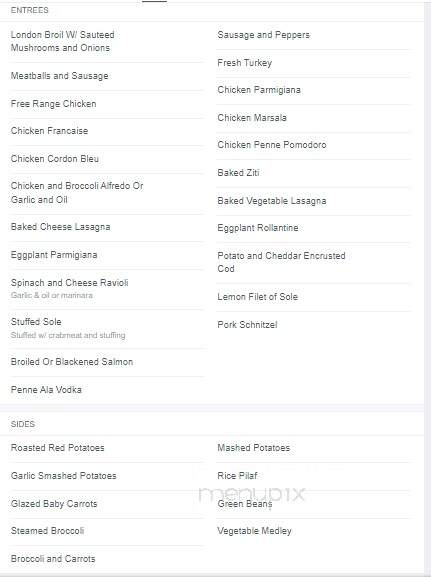This screenshot has height=577, width=431.
Task: Select Chicken Francaise item
Action: click(x=49, y=131)
